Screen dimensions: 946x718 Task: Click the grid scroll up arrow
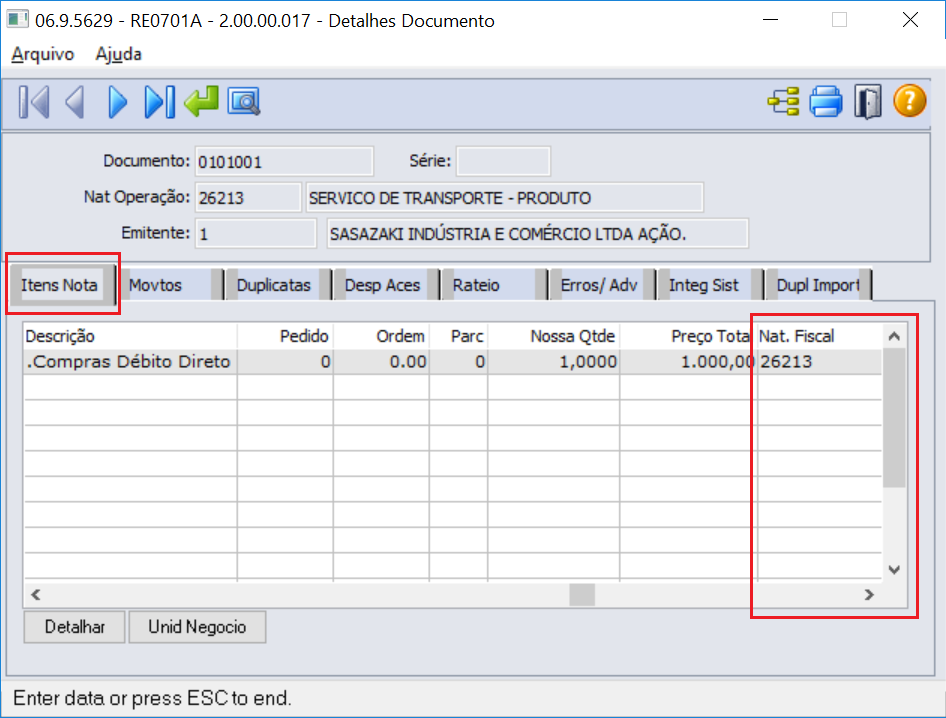pos(894,336)
